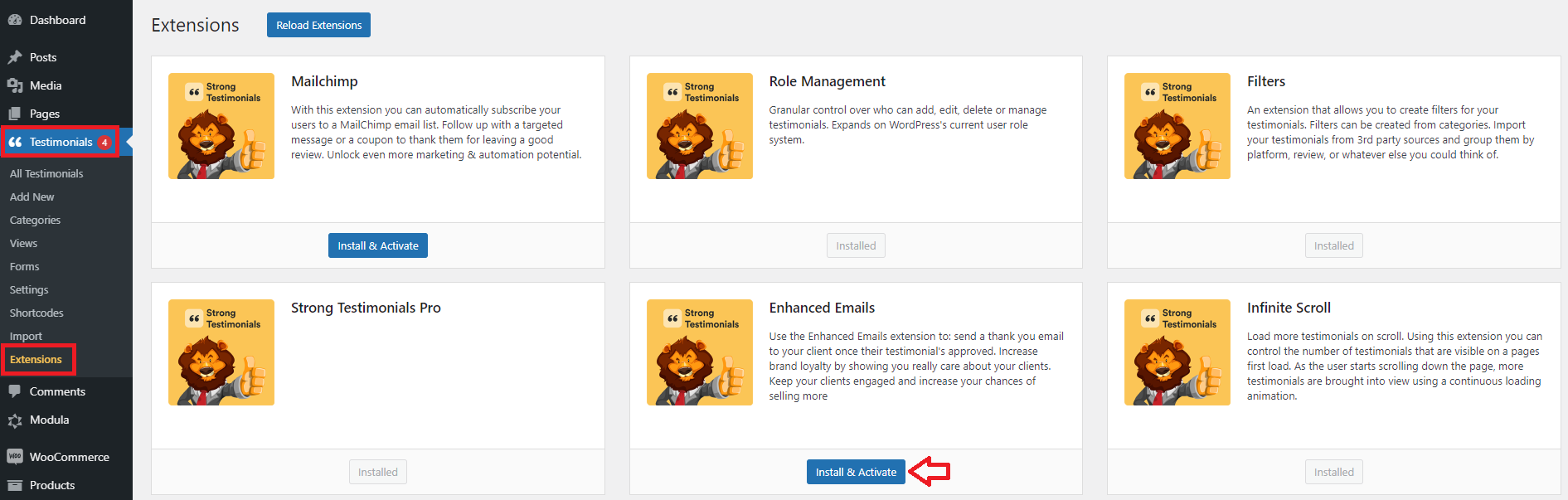Click the Modula gear icon
The image size is (1568, 500).
click(15, 420)
